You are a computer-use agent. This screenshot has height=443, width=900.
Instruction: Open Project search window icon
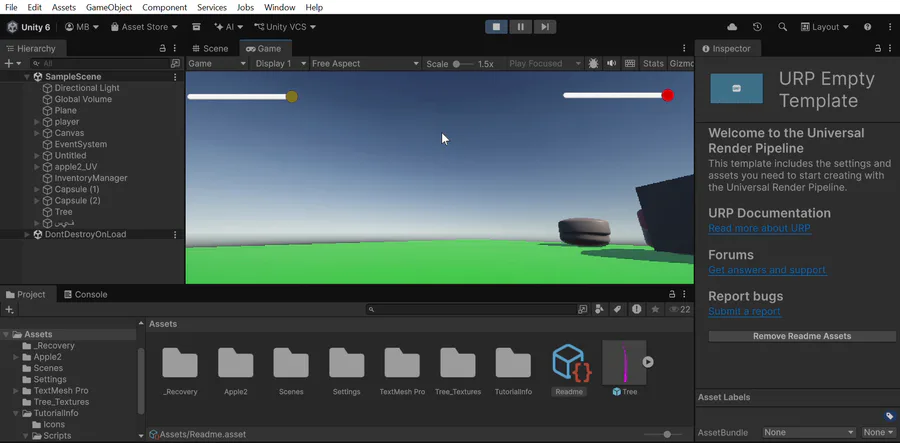(583, 309)
